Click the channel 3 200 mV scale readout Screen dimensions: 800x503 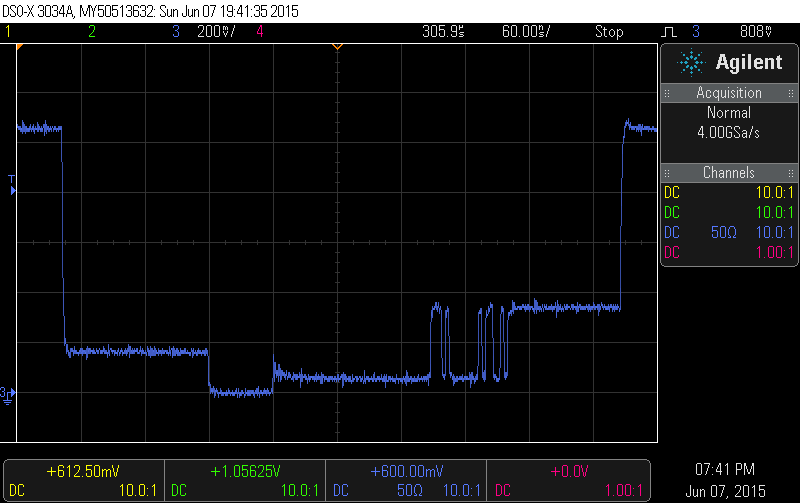[215, 32]
